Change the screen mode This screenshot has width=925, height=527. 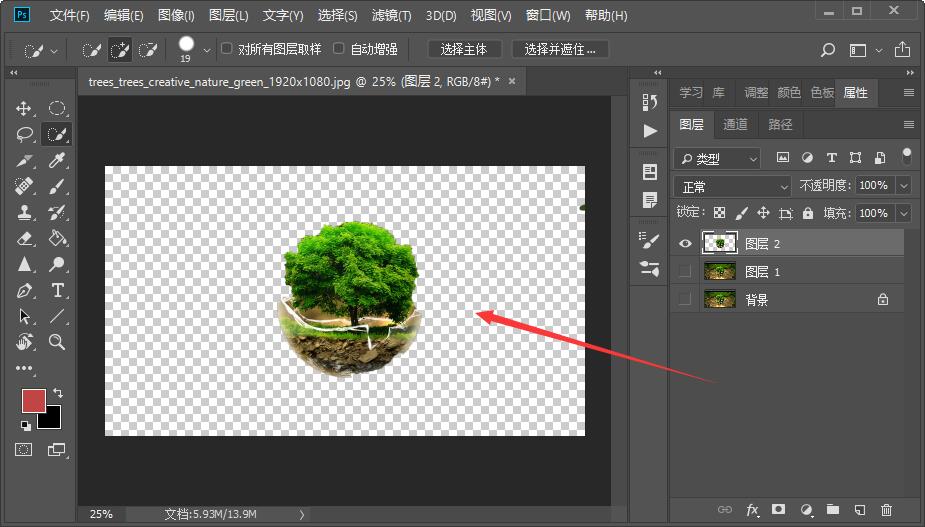pos(57,450)
